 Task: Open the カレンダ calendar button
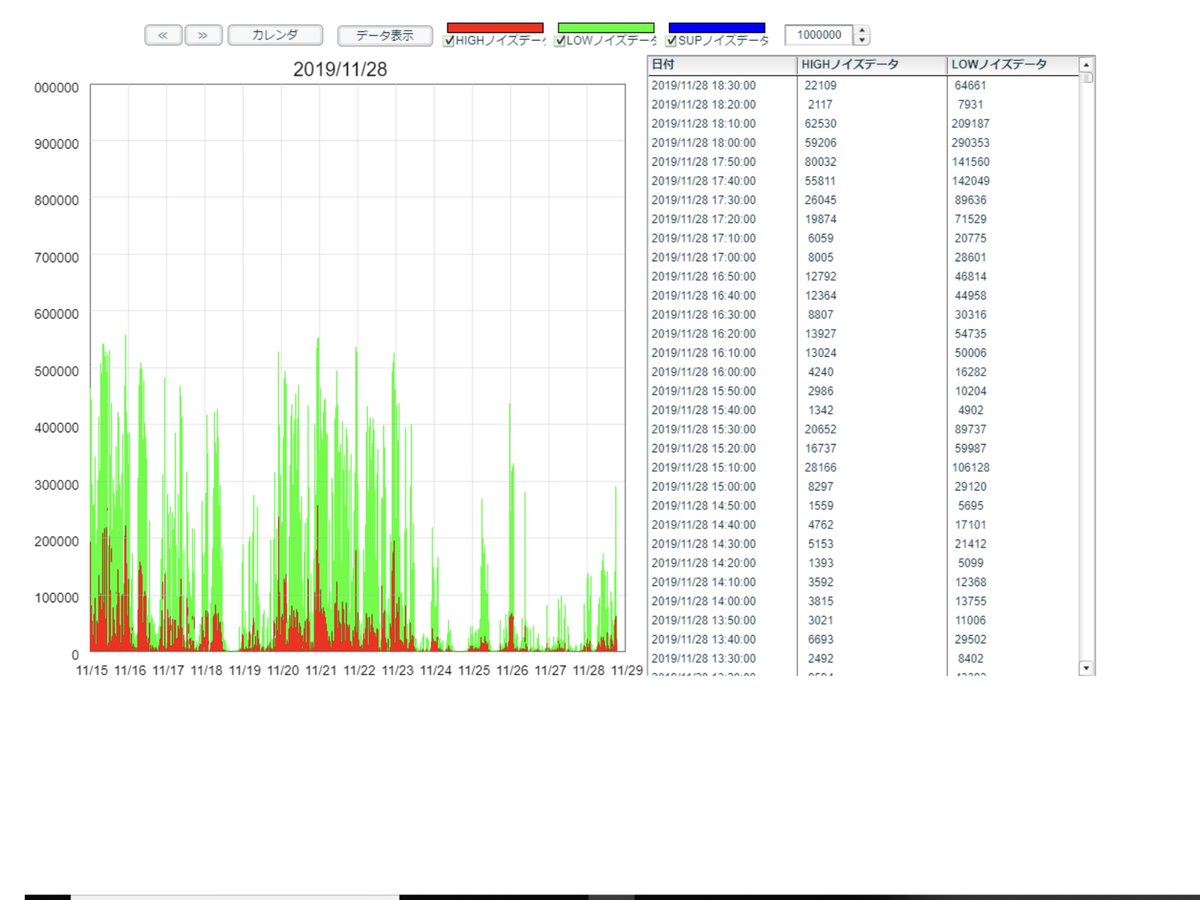[x=275, y=35]
